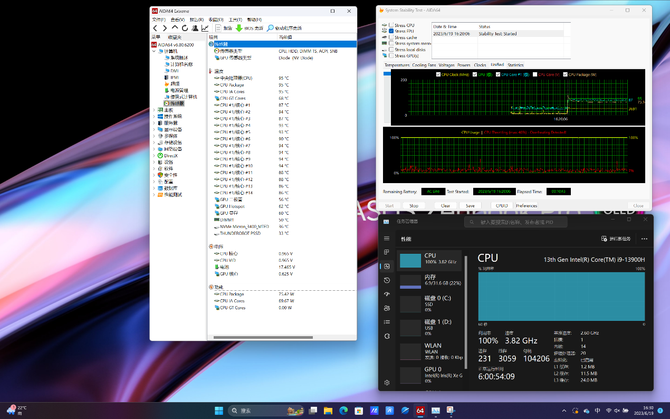The height and width of the screenshot is (419, 670).
Task: Click the AIDA64 horizontal scrollbar thumb
Action: 263,337
